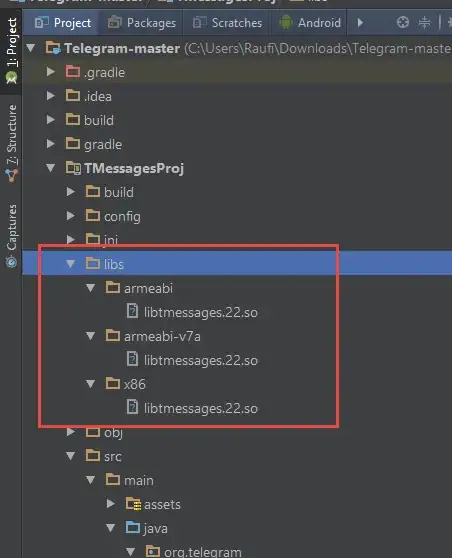Expand the .idea folder
Screen dimensions: 452x558
click(x=51, y=96)
